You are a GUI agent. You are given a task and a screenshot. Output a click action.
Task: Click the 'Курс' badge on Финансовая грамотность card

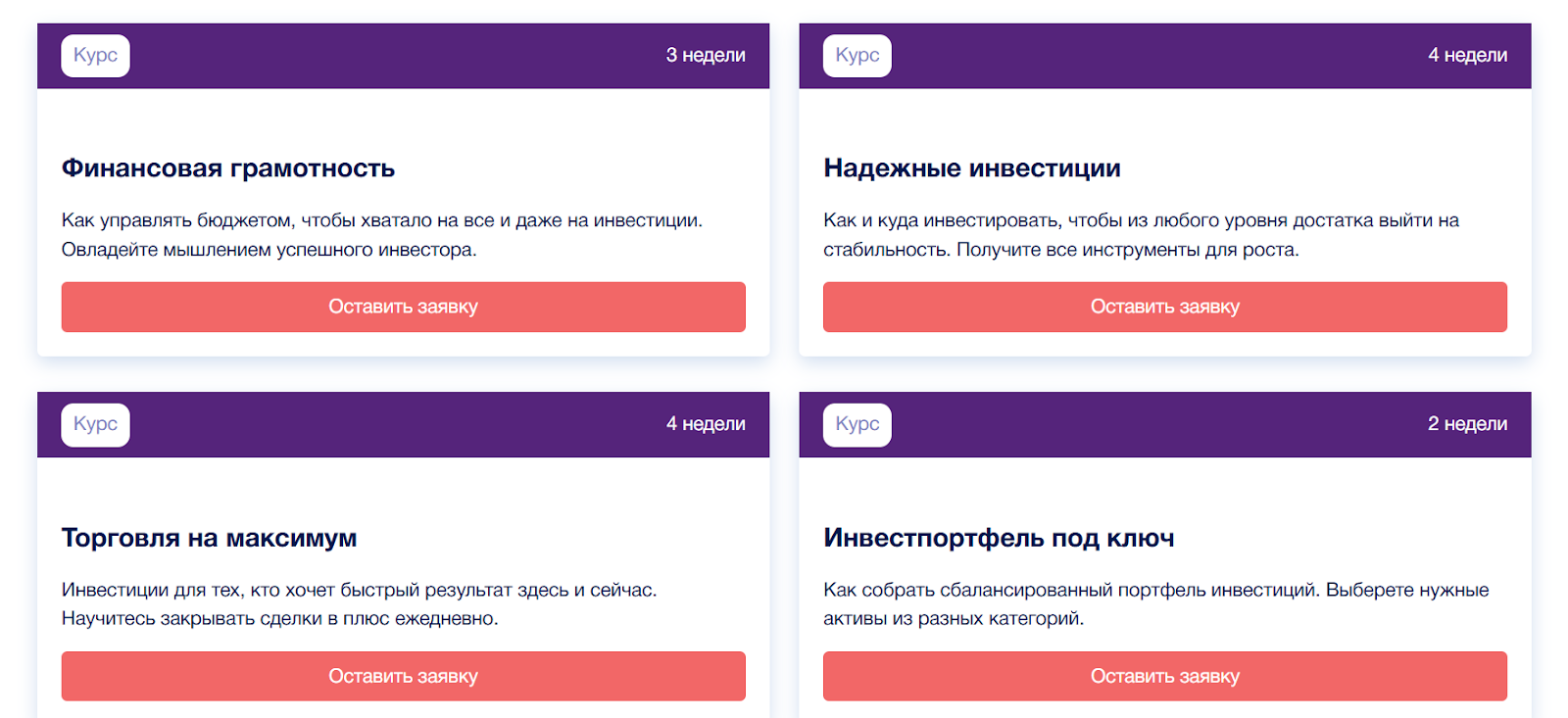pos(95,56)
